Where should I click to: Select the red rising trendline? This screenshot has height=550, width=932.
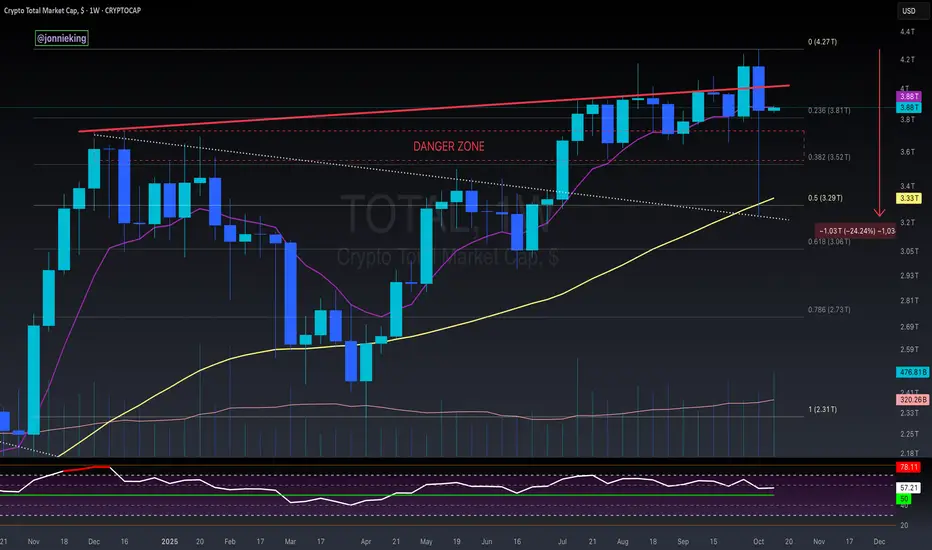tap(434, 109)
